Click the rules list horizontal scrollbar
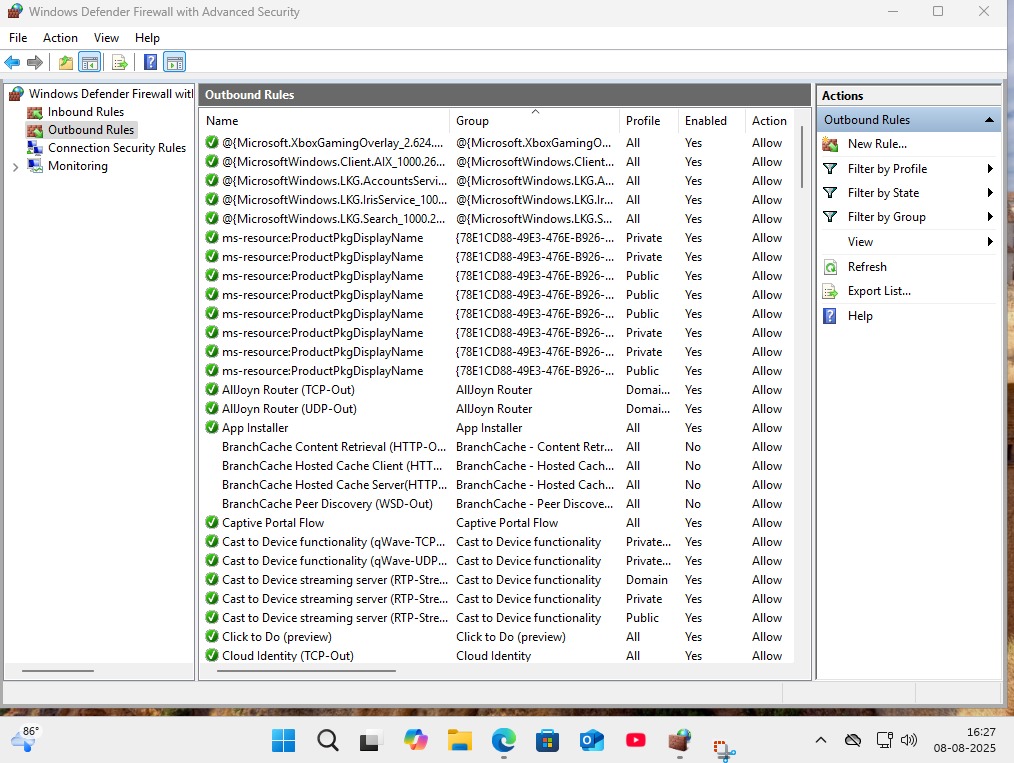Viewport: 1014px width, 763px height. 306,671
